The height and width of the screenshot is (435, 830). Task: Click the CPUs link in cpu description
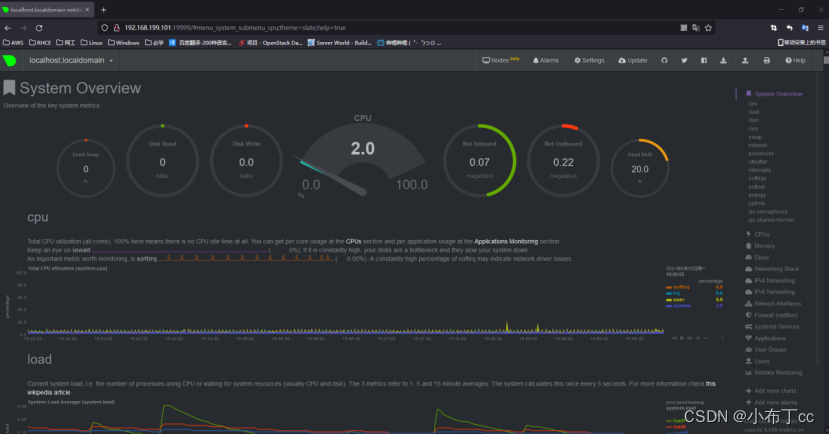[353, 241]
